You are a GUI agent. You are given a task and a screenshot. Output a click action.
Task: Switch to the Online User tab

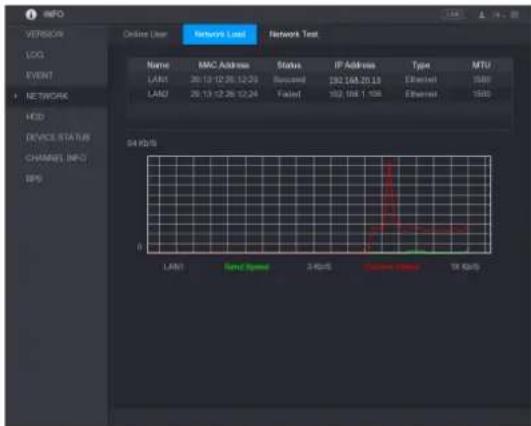click(x=145, y=34)
